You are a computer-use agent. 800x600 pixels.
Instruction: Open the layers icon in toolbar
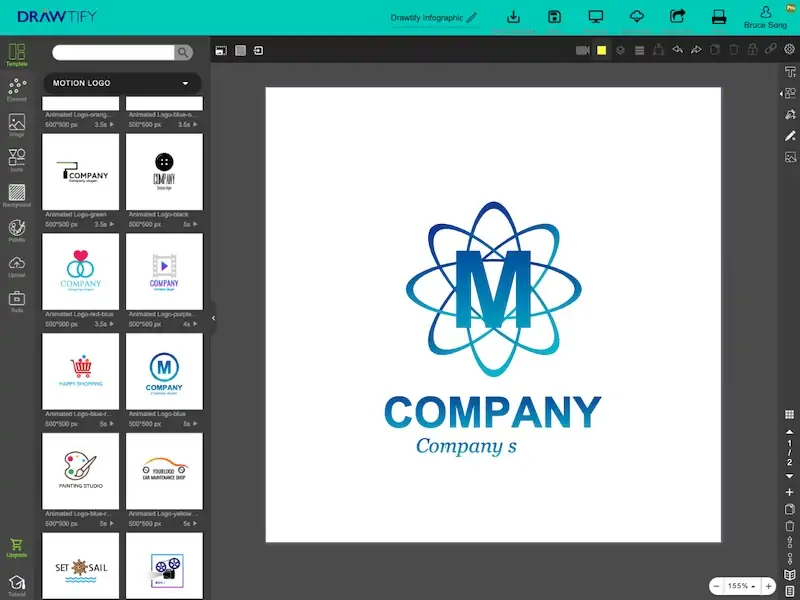tap(620, 50)
